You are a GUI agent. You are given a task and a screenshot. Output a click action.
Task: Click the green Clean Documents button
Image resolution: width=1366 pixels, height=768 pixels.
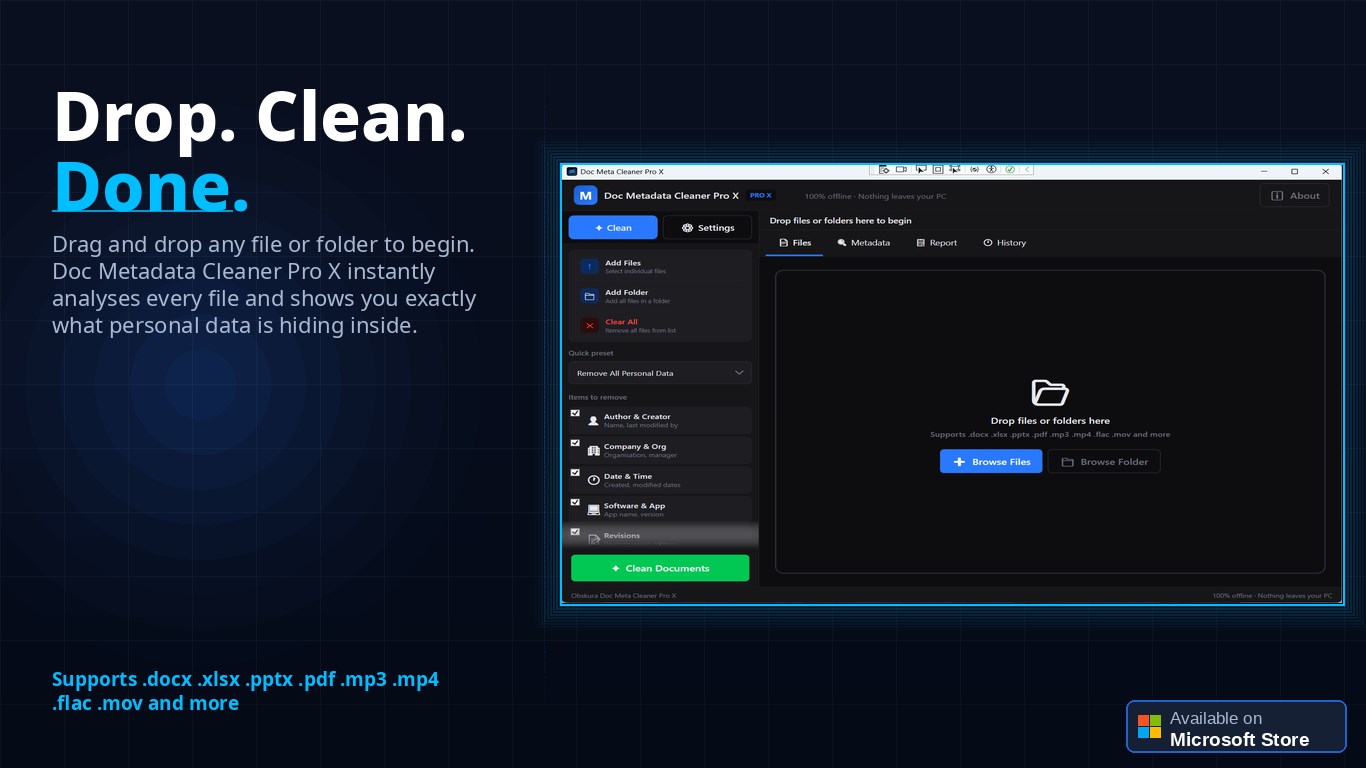660,568
